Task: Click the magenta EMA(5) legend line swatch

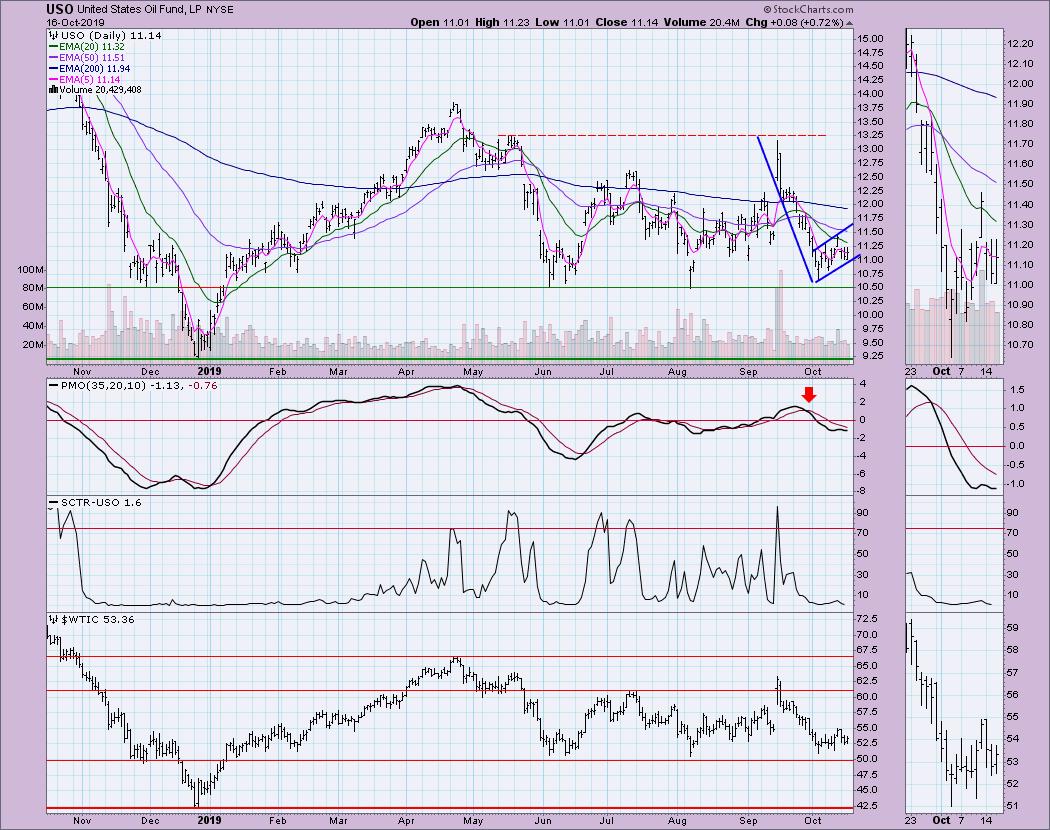Action: click(x=54, y=80)
